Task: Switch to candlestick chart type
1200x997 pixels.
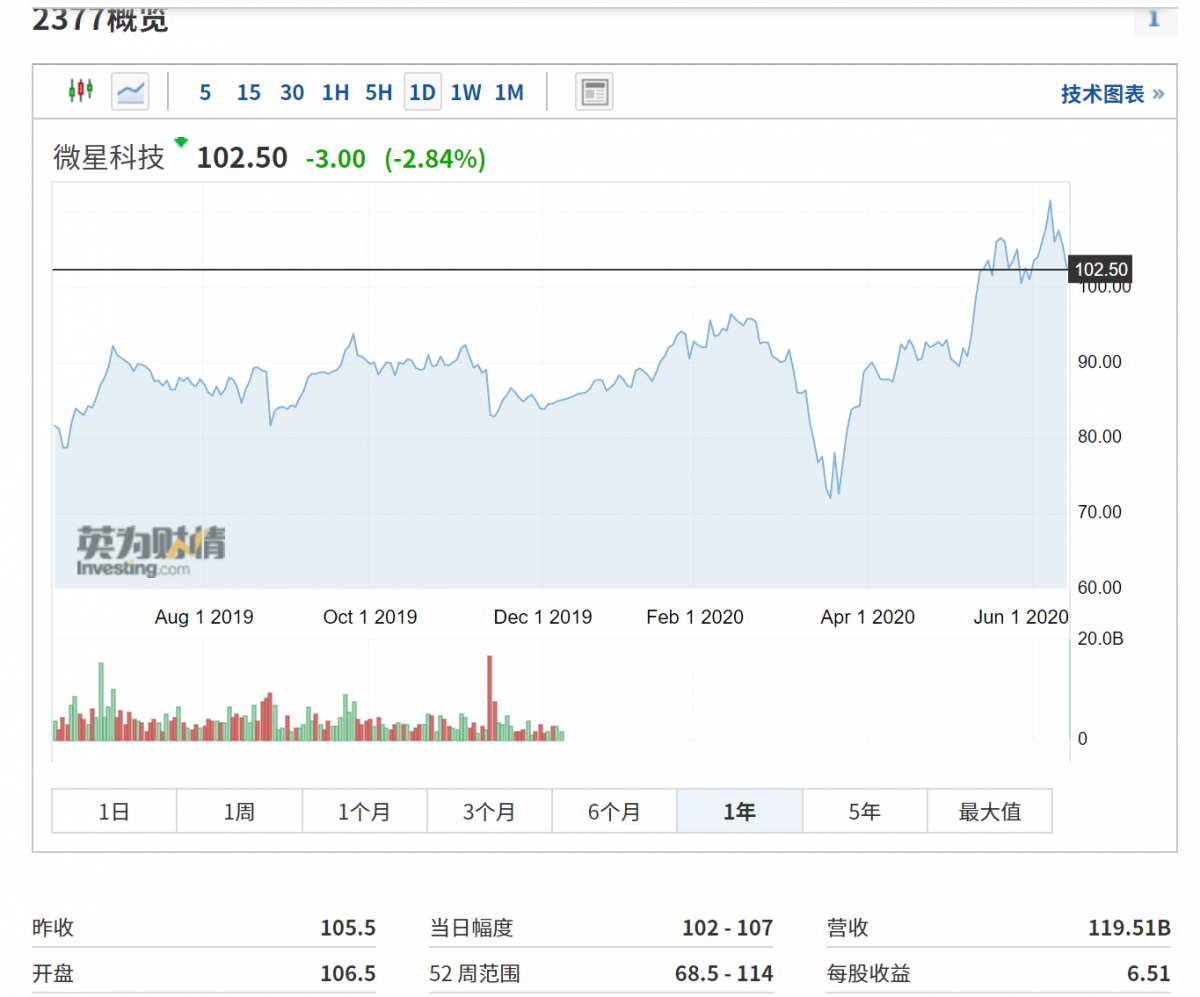Action: (80, 92)
